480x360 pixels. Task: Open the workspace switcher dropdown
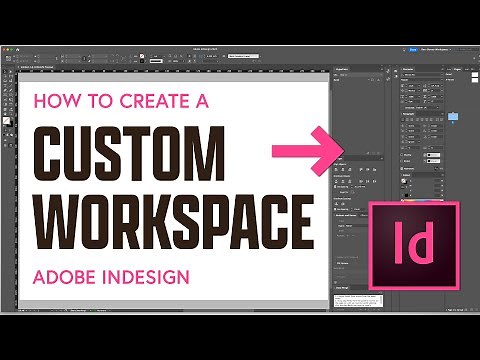point(436,49)
